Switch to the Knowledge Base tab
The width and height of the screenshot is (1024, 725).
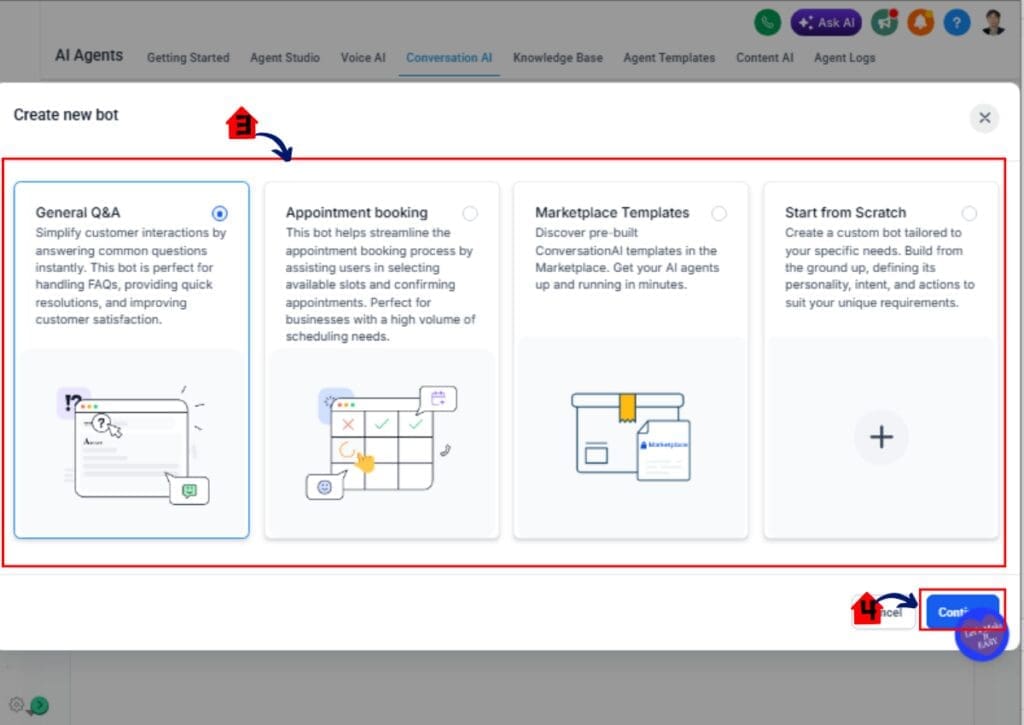[558, 57]
